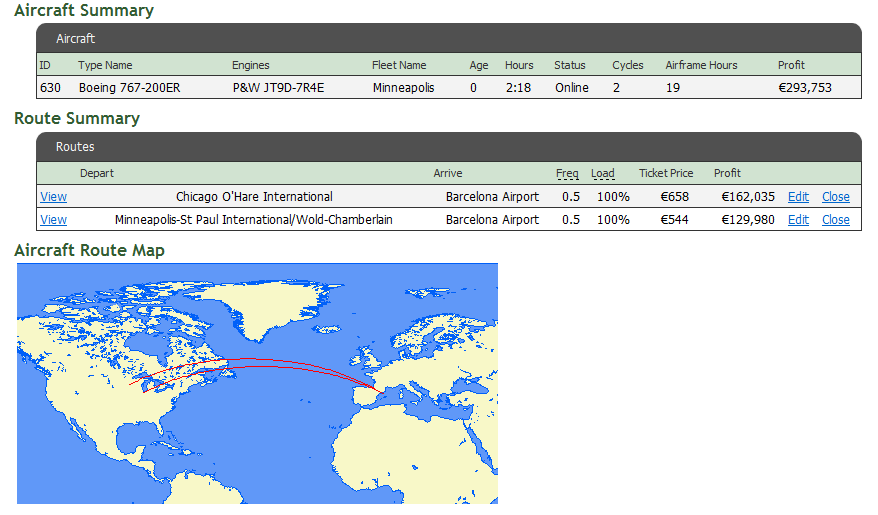Click Chicago O'Hare International departure cell
This screenshot has height=515, width=878.
click(254, 197)
